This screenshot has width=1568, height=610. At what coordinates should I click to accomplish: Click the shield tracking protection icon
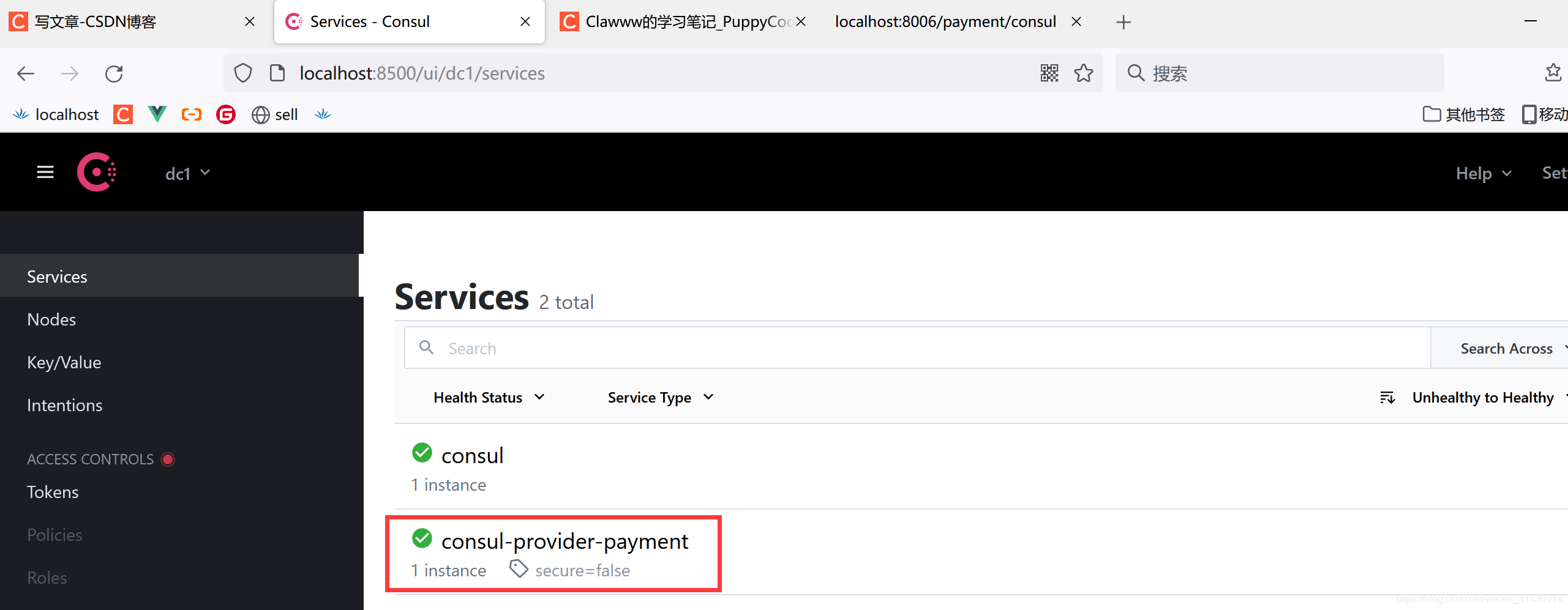[242, 72]
